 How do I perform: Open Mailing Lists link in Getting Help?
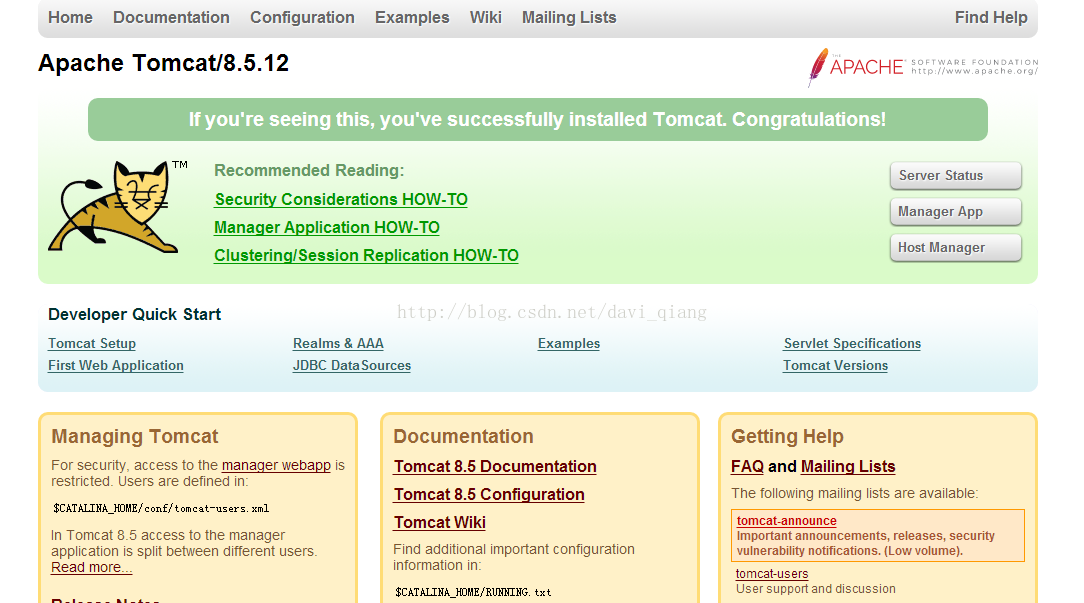[848, 467]
